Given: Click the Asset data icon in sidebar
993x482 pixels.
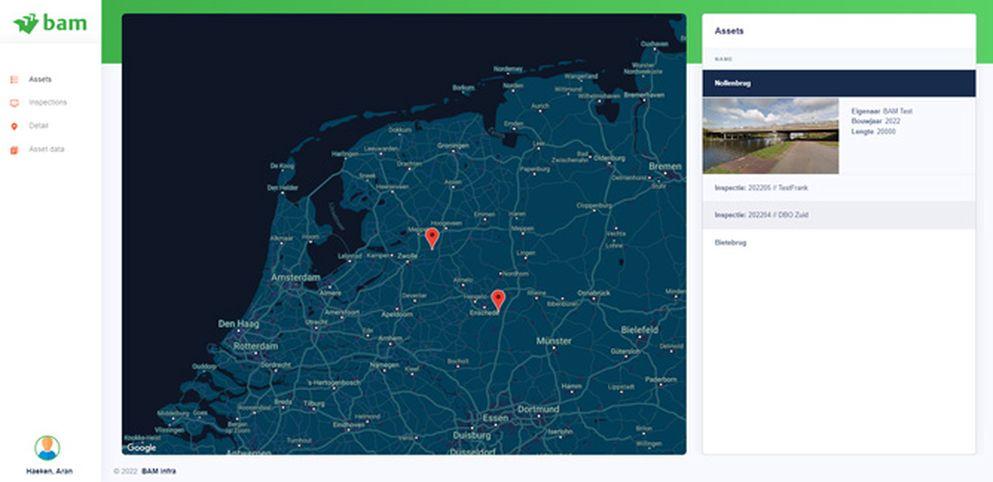Looking at the screenshot, I should pyautogui.click(x=14, y=149).
